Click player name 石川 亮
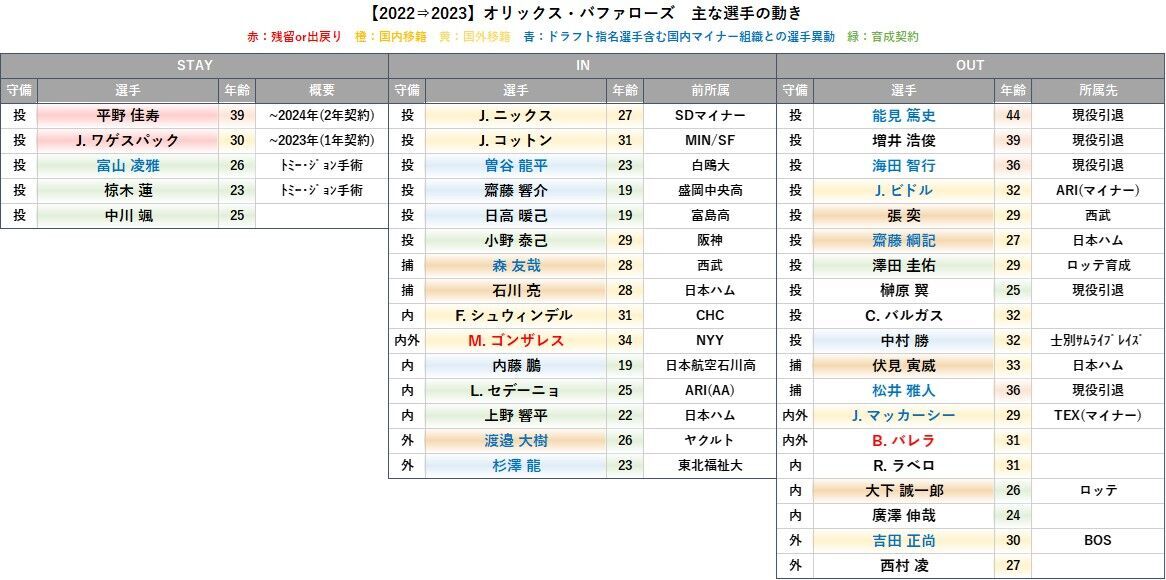The image size is (1166, 580). [x=515, y=291]
